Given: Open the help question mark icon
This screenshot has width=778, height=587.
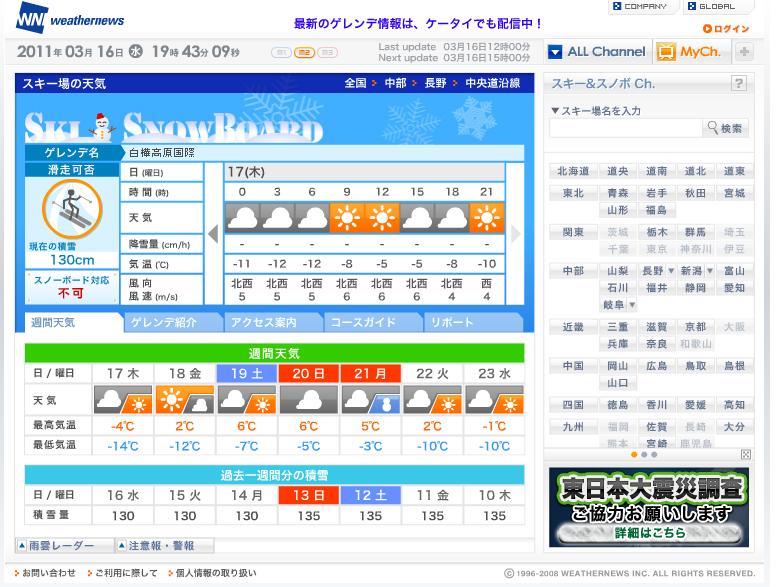Looking at the screenshot, I should (x=738, y=83).
